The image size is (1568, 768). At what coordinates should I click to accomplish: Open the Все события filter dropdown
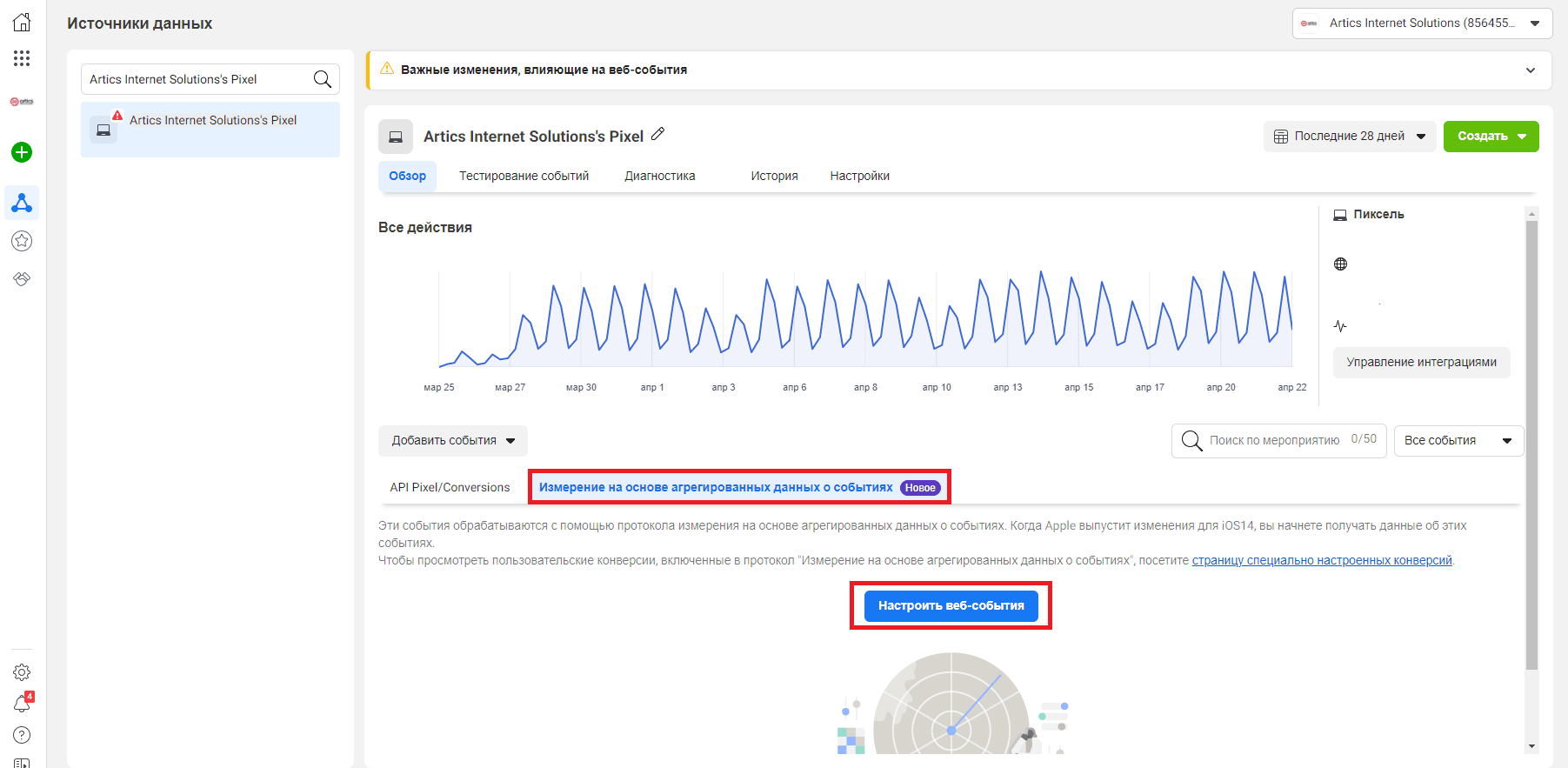click(x=1458, y=441)
